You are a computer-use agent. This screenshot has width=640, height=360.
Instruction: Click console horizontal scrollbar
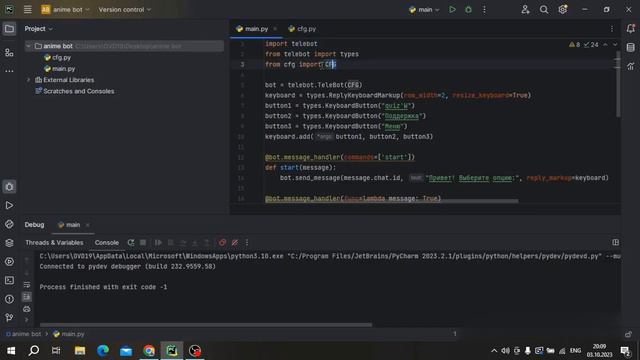tap(206, 325)
